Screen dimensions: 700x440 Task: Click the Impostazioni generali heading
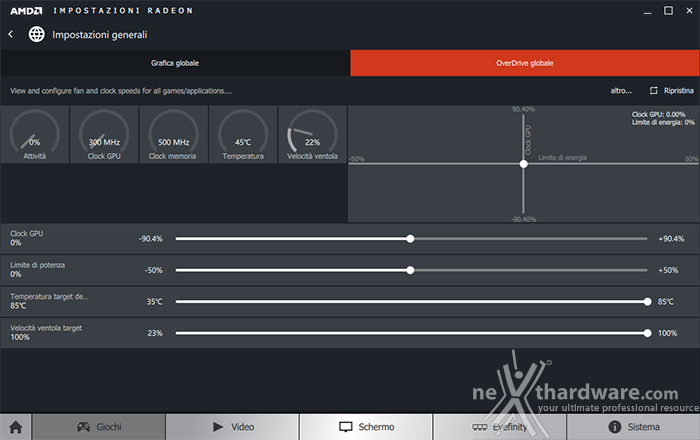click(100, 35)
